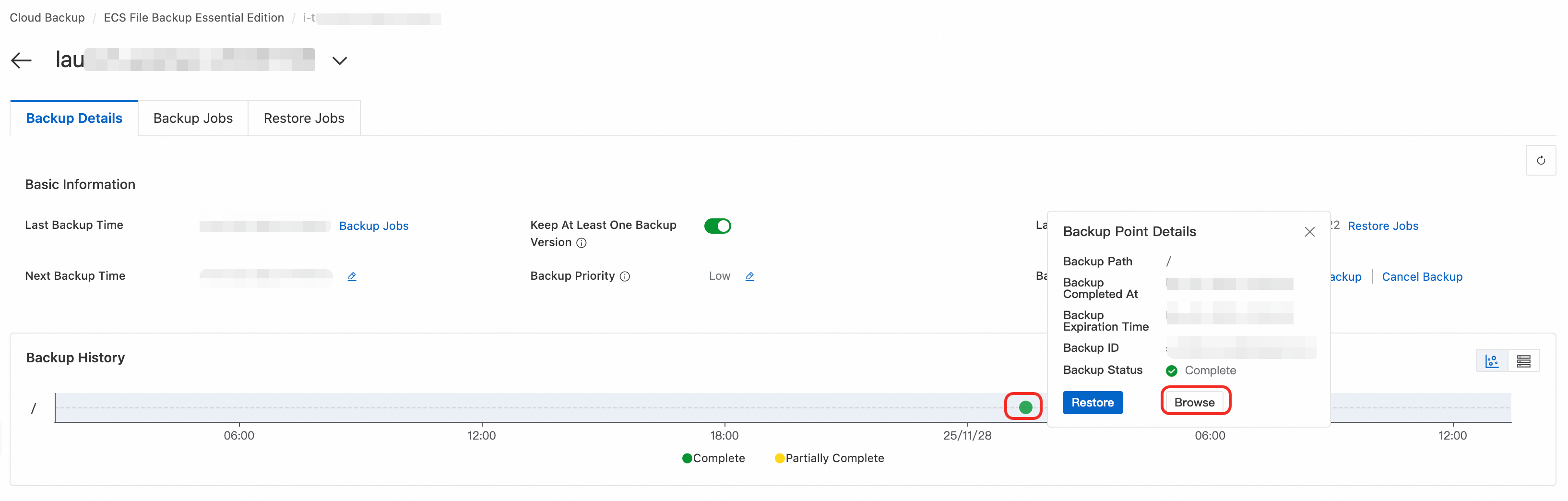Image resolution: width=1568 pixels, height=501 pixels.
Task: Click the Backup History heading
Action: (75, 358)
